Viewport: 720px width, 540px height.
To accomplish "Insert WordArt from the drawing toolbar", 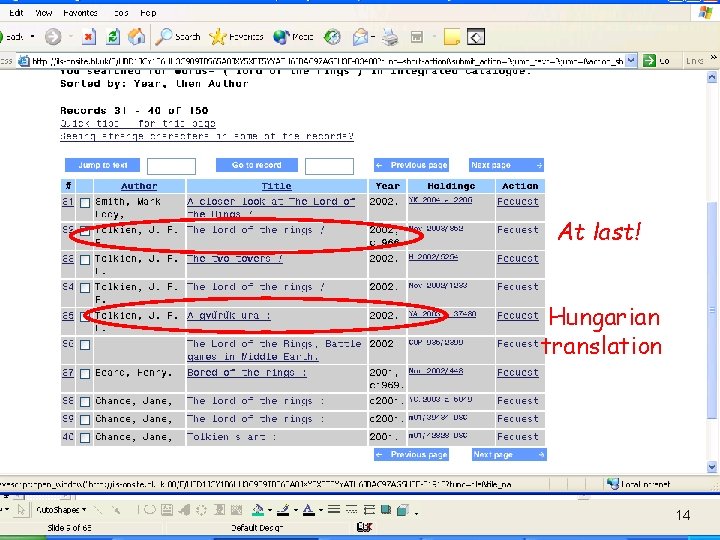I will click(x=185, y=510).
